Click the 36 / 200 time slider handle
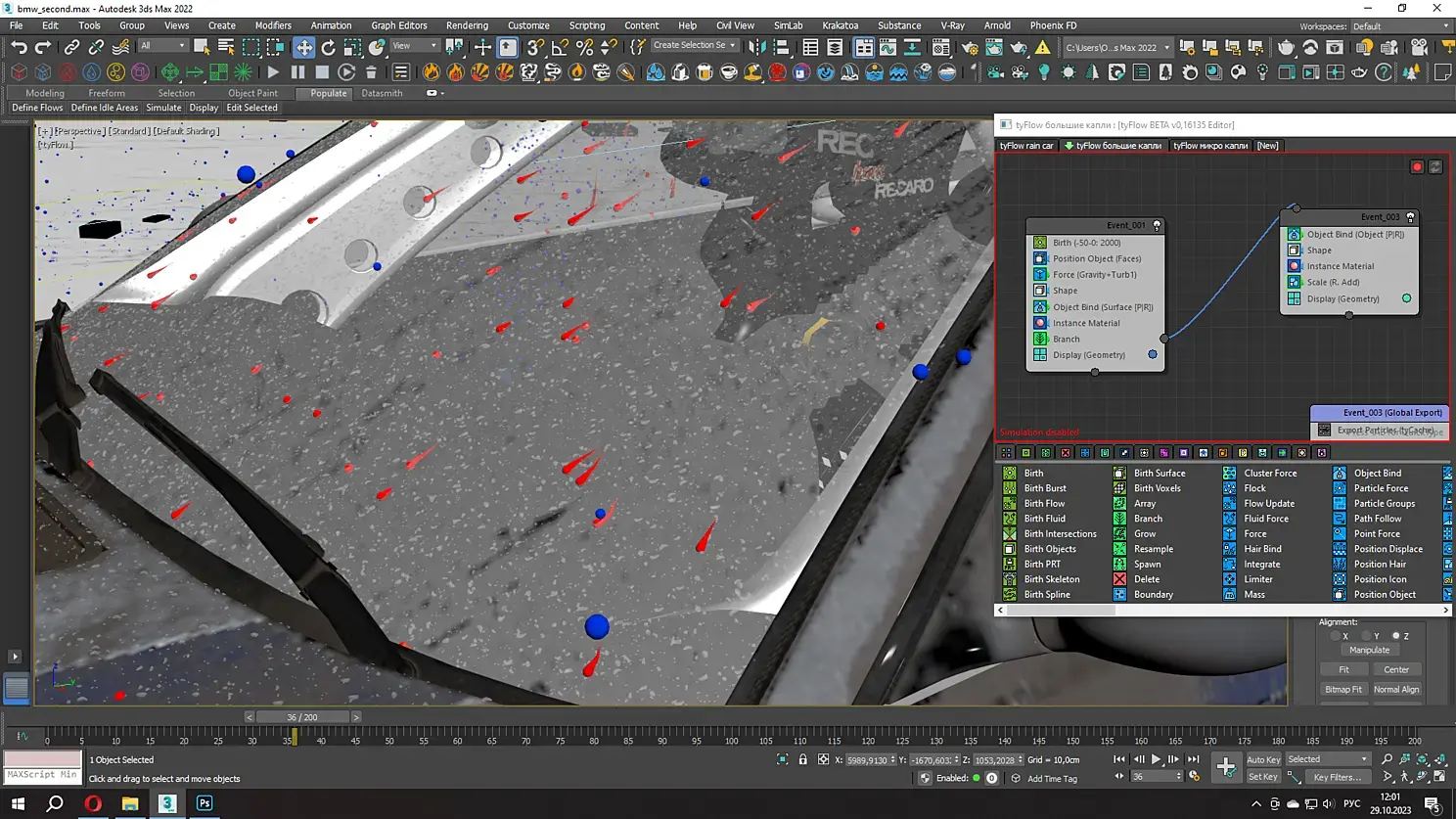This screenshot has width=1456, height=819. coord(302,717)
